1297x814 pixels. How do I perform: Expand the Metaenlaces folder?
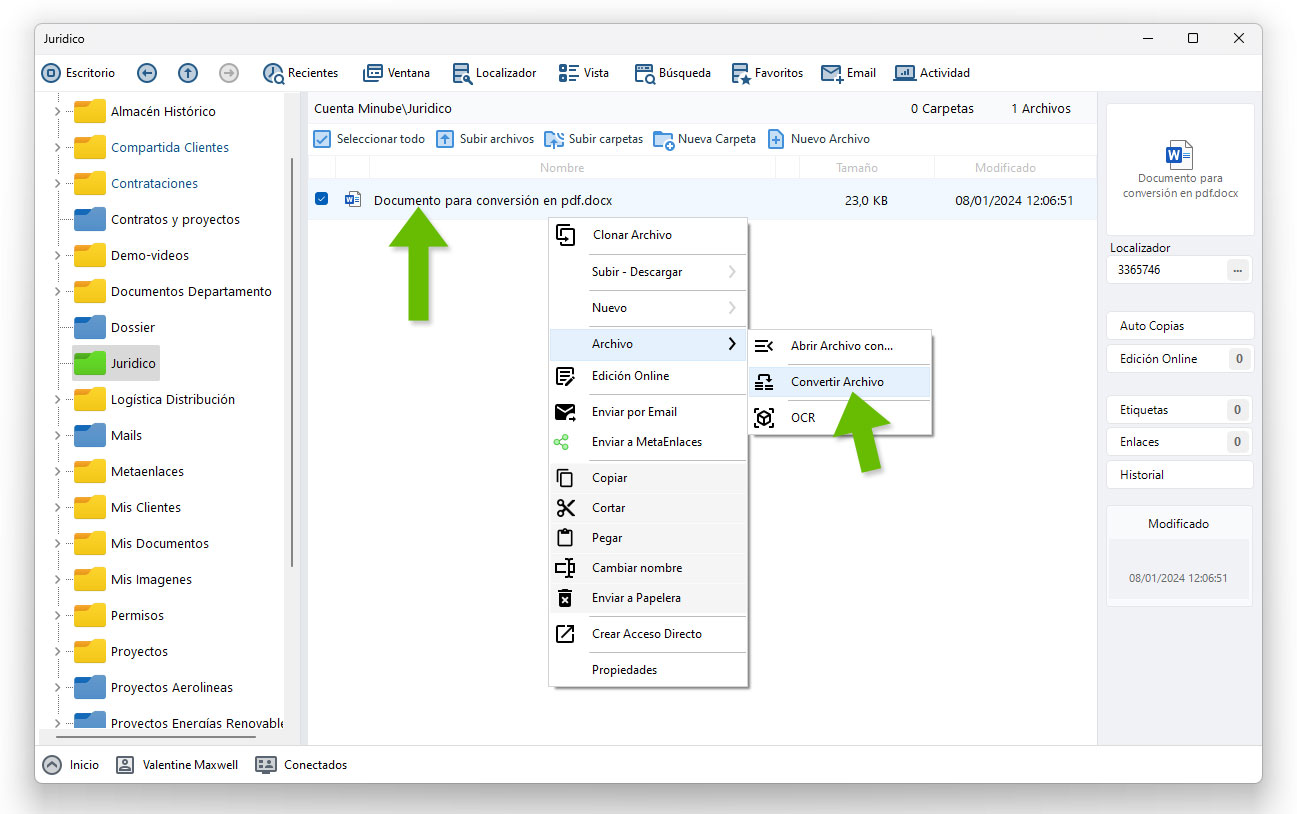pyautogui.click(x=57, y=472)
